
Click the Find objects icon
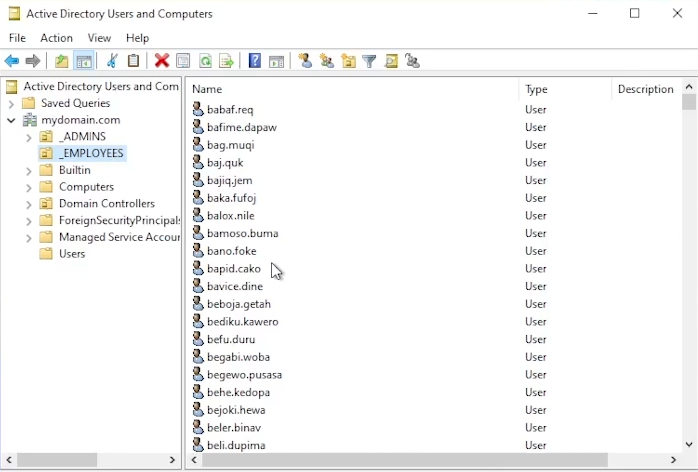click(x=391, y=61)
